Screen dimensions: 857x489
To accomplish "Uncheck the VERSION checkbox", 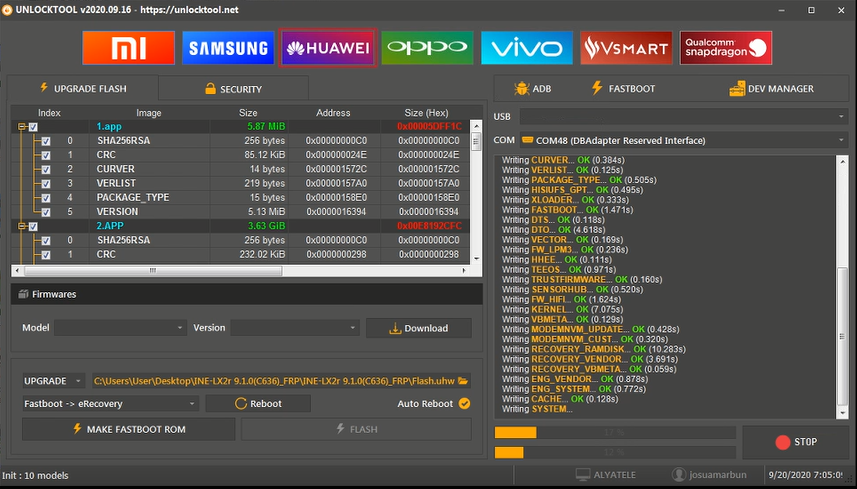I will pyautogui.click(x=46, y=212).
